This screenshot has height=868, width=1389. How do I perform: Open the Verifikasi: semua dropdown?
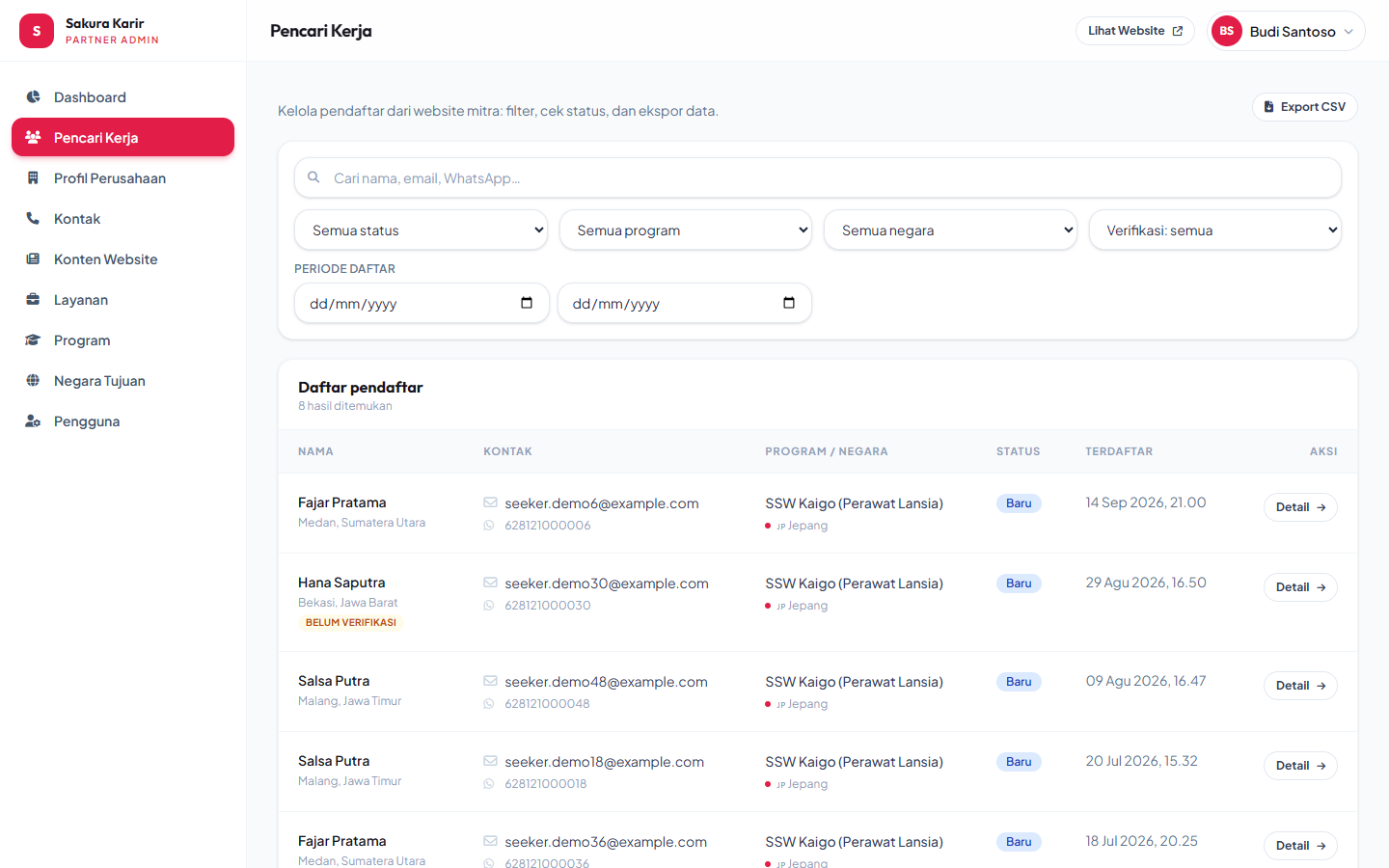click(x=1215, y=231)
